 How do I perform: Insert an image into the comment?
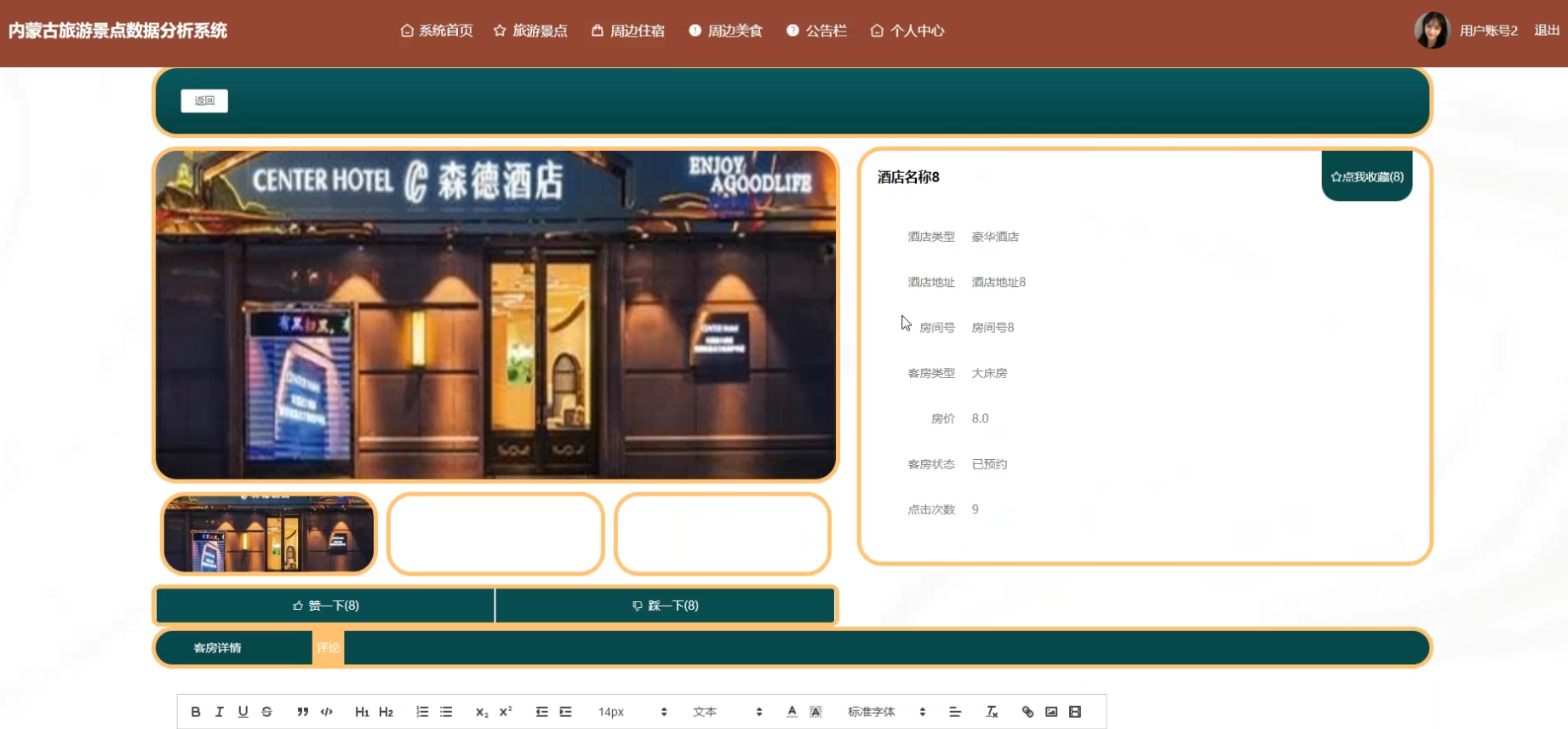click(x=1051, y=712)
